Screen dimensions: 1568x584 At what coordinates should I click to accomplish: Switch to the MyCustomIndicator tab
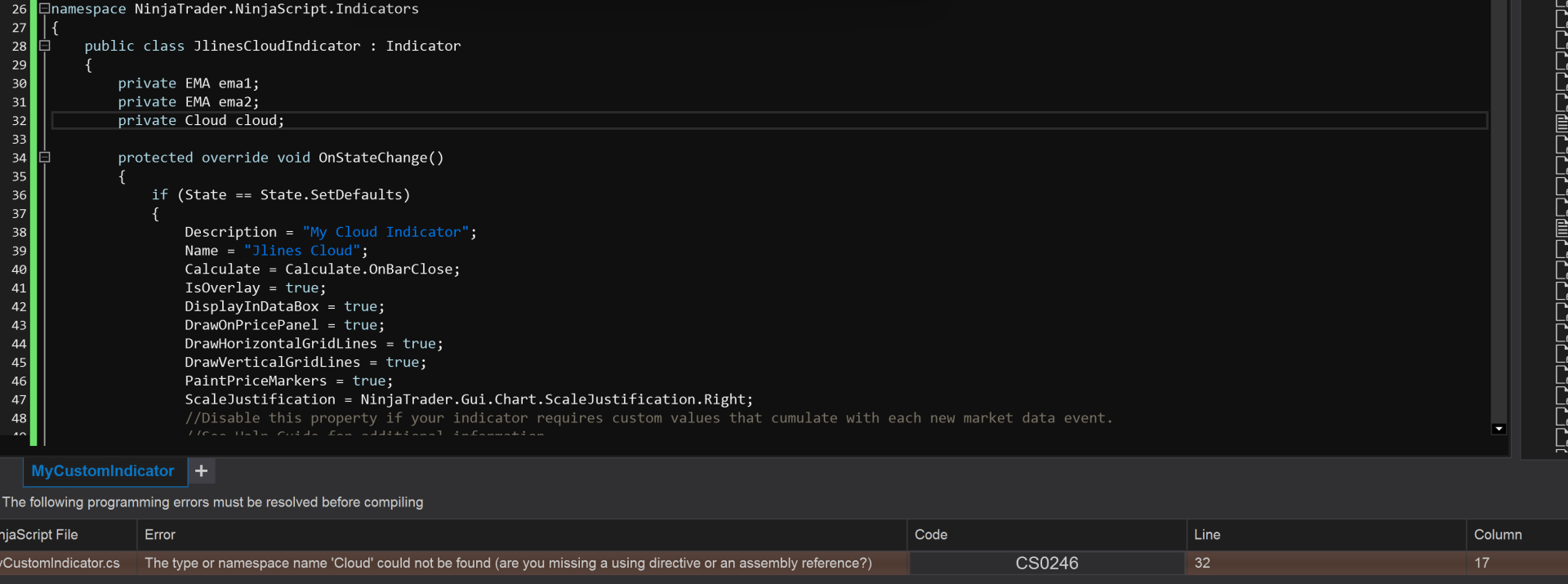(x=103, y=471)
